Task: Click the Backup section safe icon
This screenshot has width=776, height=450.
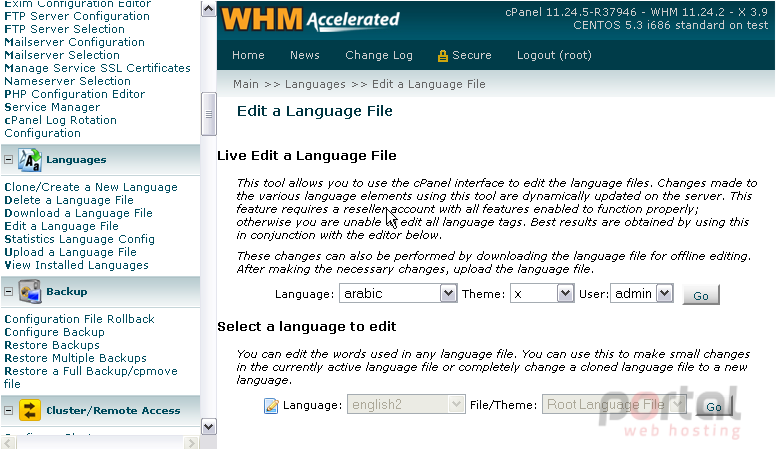Action: coord(30,292)
